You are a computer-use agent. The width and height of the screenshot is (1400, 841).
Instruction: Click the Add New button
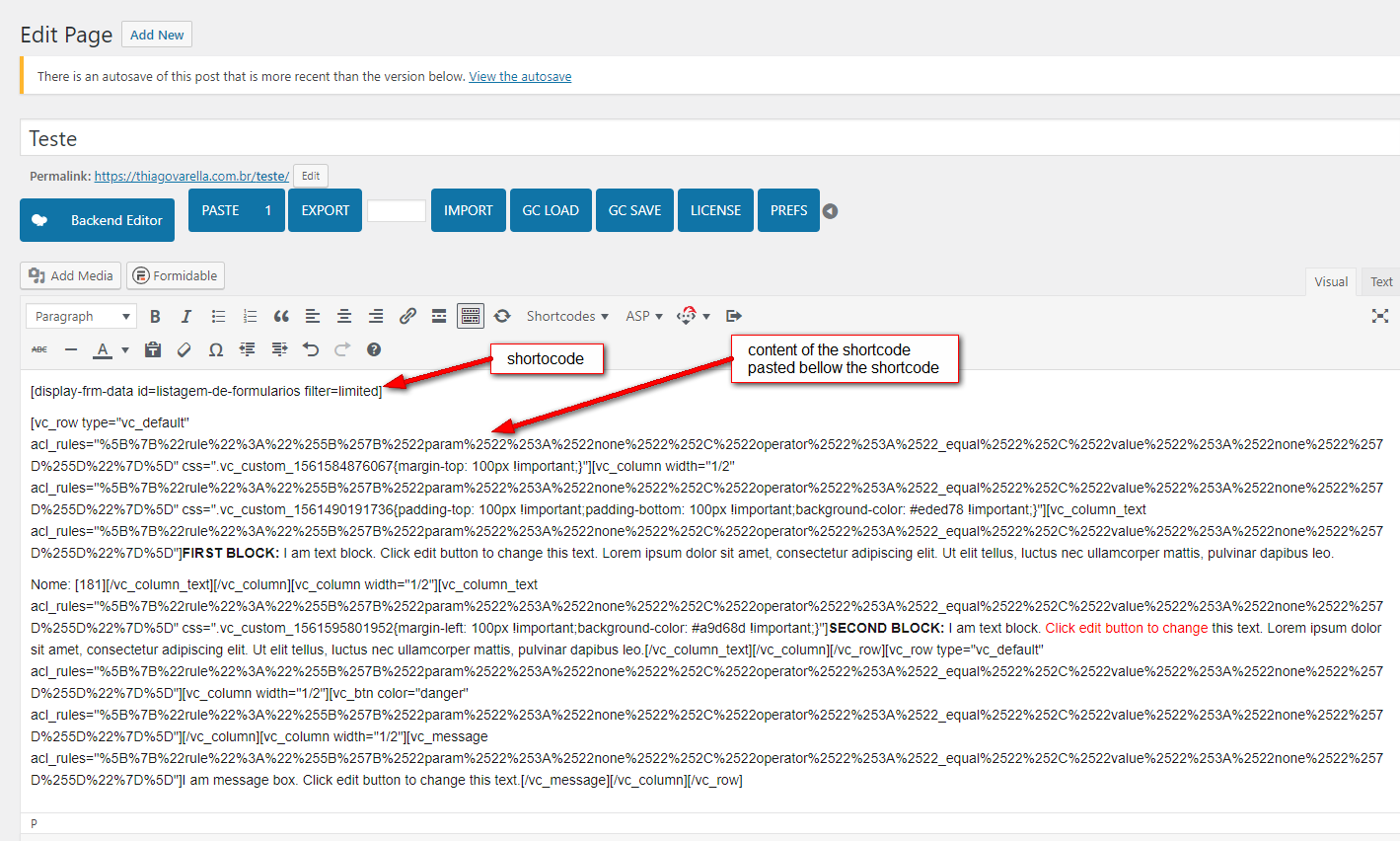coord(157,35)
